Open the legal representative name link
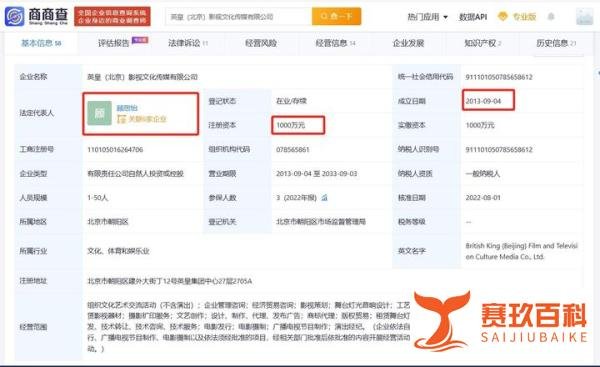600x367 pixels. (127, 108)
